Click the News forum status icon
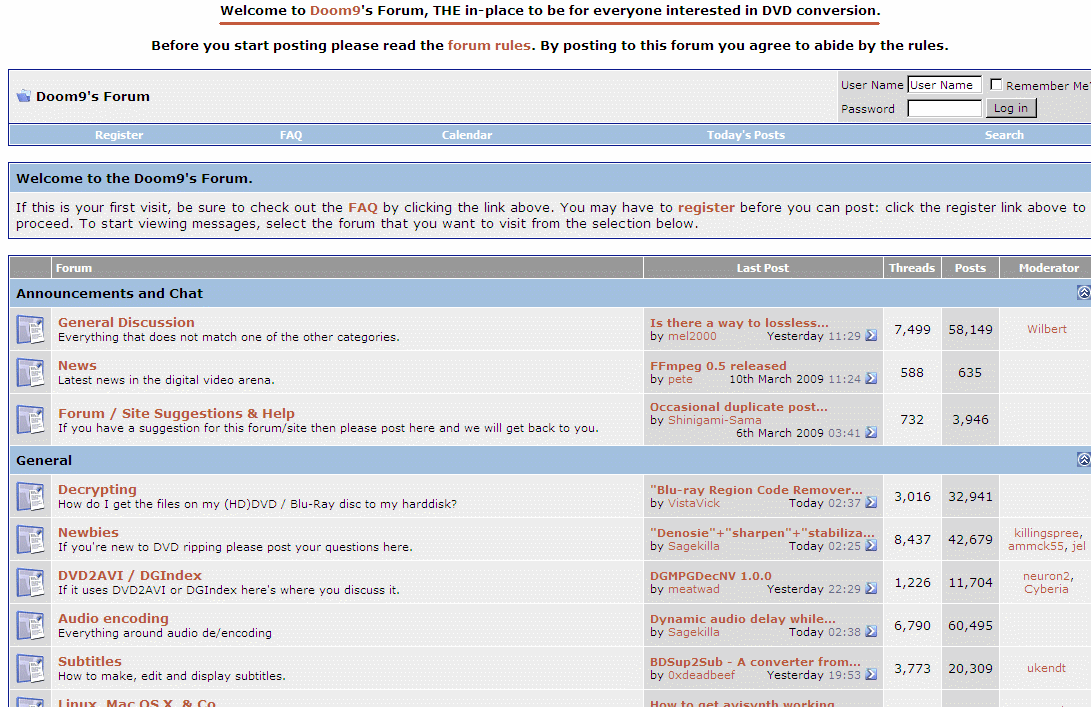Image resolution: width=1091 pixels, height=707 pixels. (x=31, y=372)
